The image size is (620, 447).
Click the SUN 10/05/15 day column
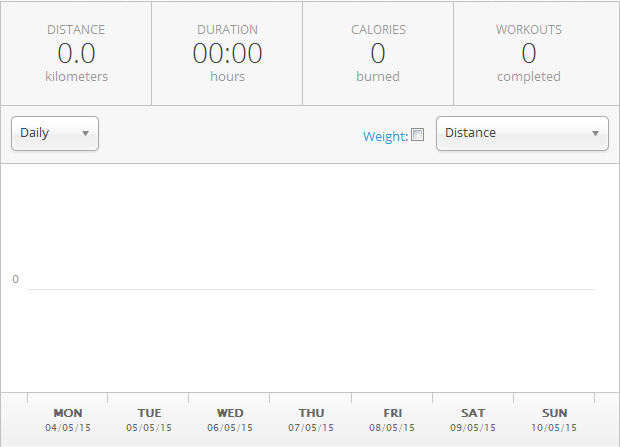[554, 419]
